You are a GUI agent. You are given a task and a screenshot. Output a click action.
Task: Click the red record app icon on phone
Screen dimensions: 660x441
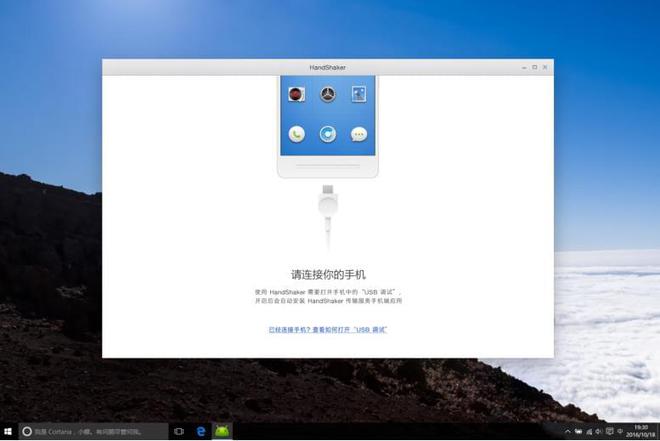pos(297,94)
